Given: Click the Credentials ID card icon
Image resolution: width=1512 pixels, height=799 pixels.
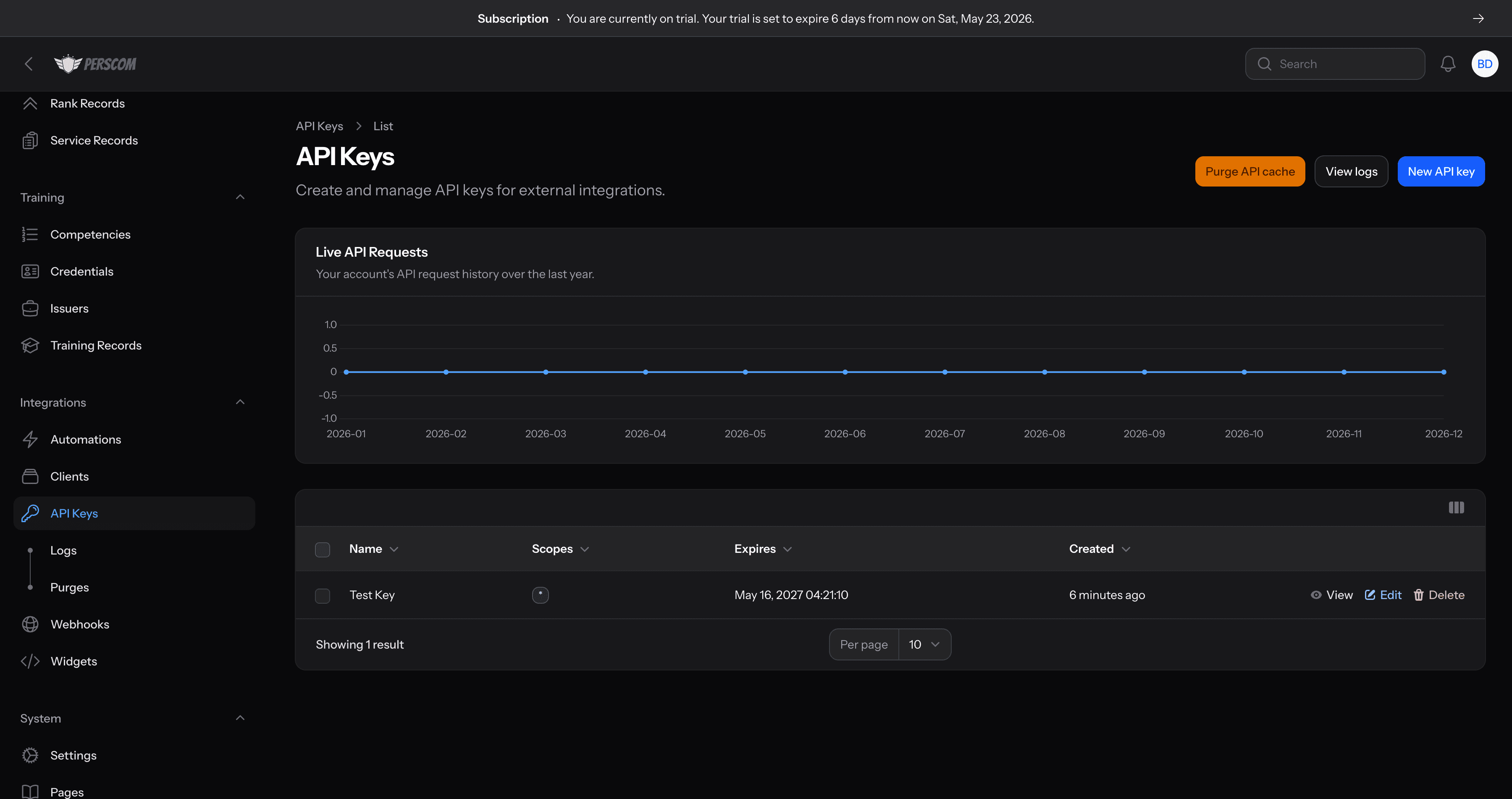Looking at the screenshot, I should coord(30,271).
